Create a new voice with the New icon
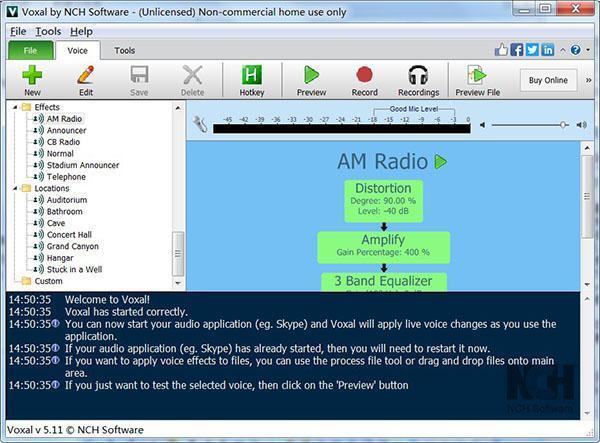 32,75
